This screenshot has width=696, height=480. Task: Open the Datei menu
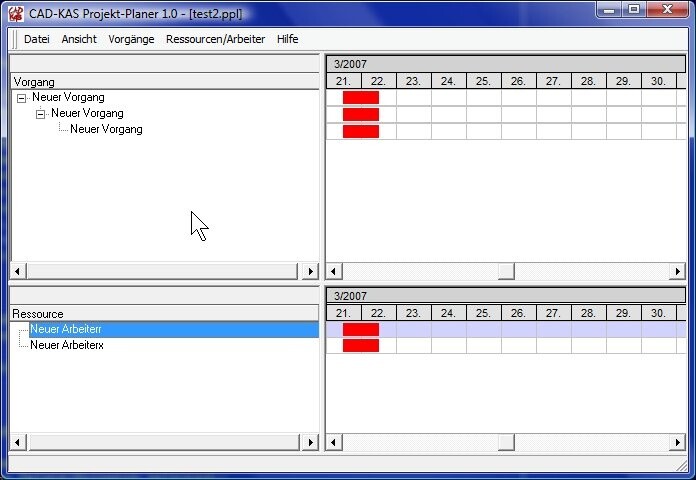coord(36,39)
